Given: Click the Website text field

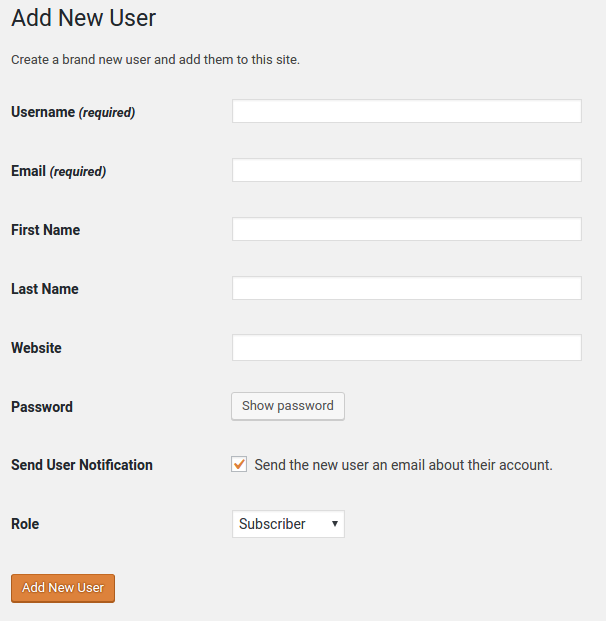Looking at the screenshot, I should coord(406,347).
